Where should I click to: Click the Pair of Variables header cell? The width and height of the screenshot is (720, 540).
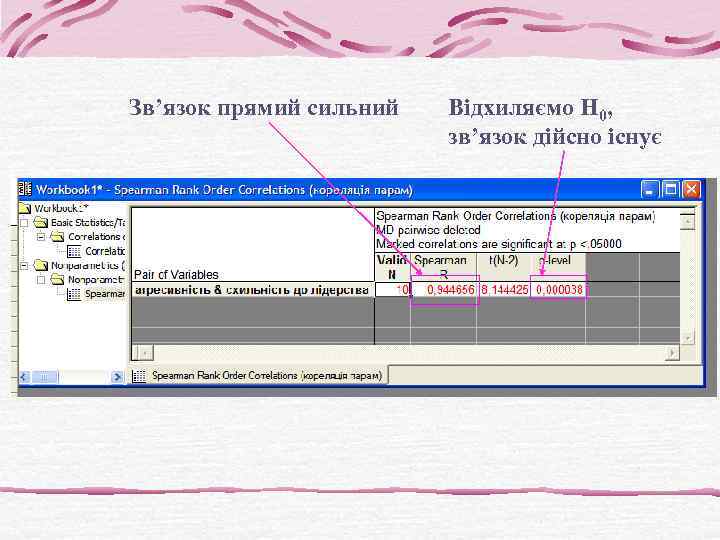point(253,245)
